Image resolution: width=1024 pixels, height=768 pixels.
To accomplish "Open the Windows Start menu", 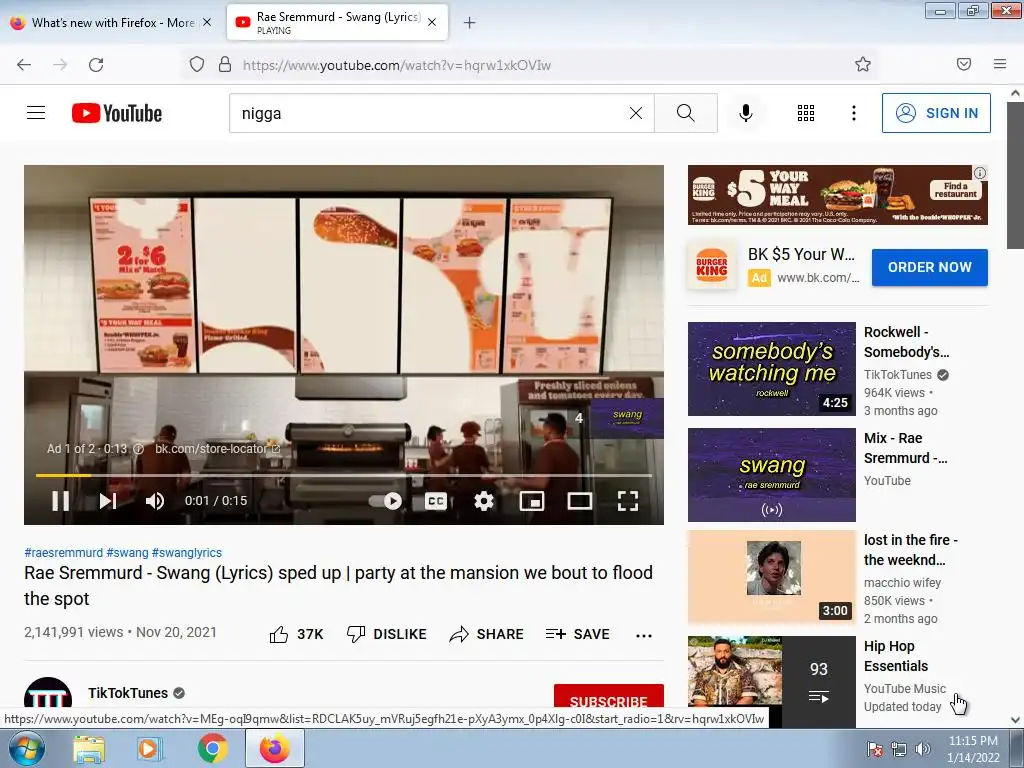I will [x=27, y=748].
